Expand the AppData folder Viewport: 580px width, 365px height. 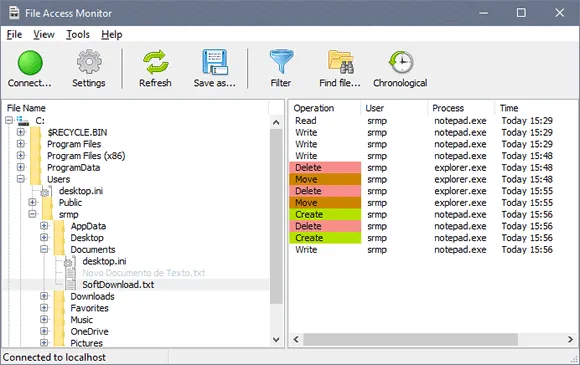(44, 226)
